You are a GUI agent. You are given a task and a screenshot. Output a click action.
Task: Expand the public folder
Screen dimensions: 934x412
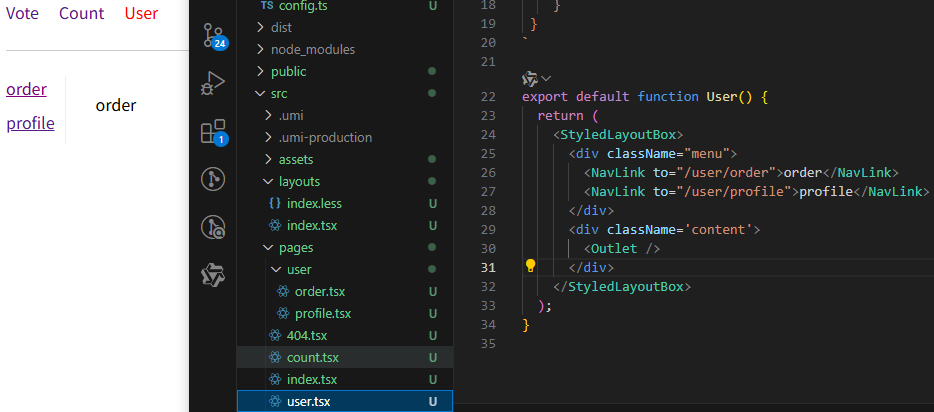click(x=260, y=71)
